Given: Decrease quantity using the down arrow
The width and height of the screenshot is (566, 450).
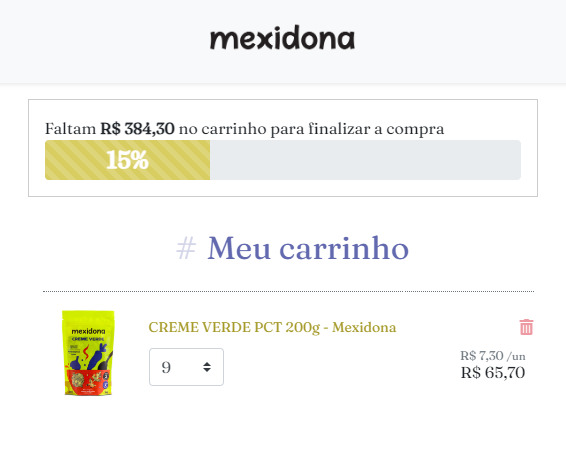Looking at the screenshot, I should pyautogui.click(x=207, y=370).
